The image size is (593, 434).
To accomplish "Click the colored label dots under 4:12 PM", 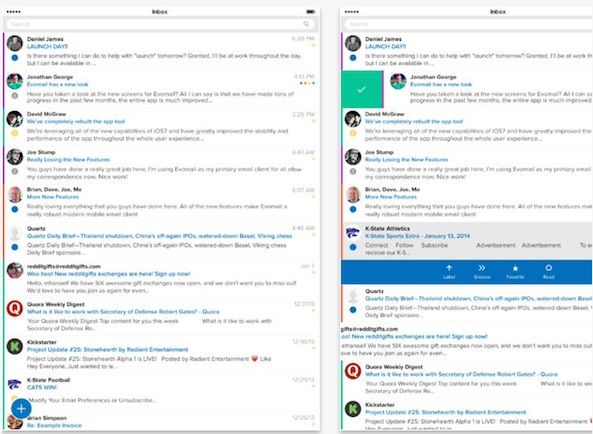I will coord(307,83).
